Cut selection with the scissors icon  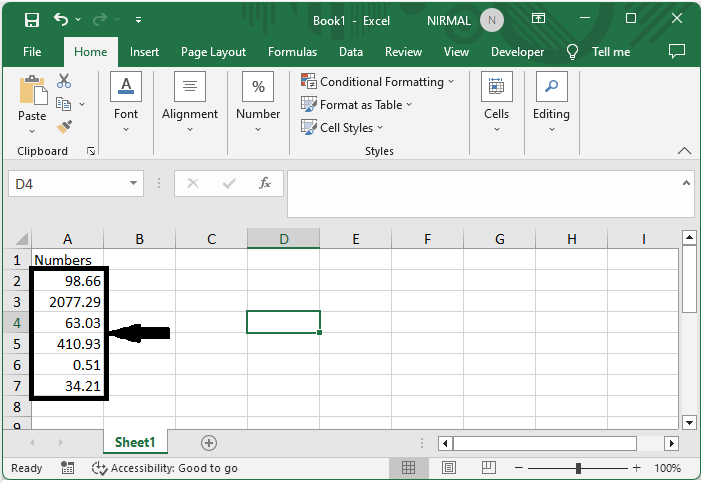[64, 81]
